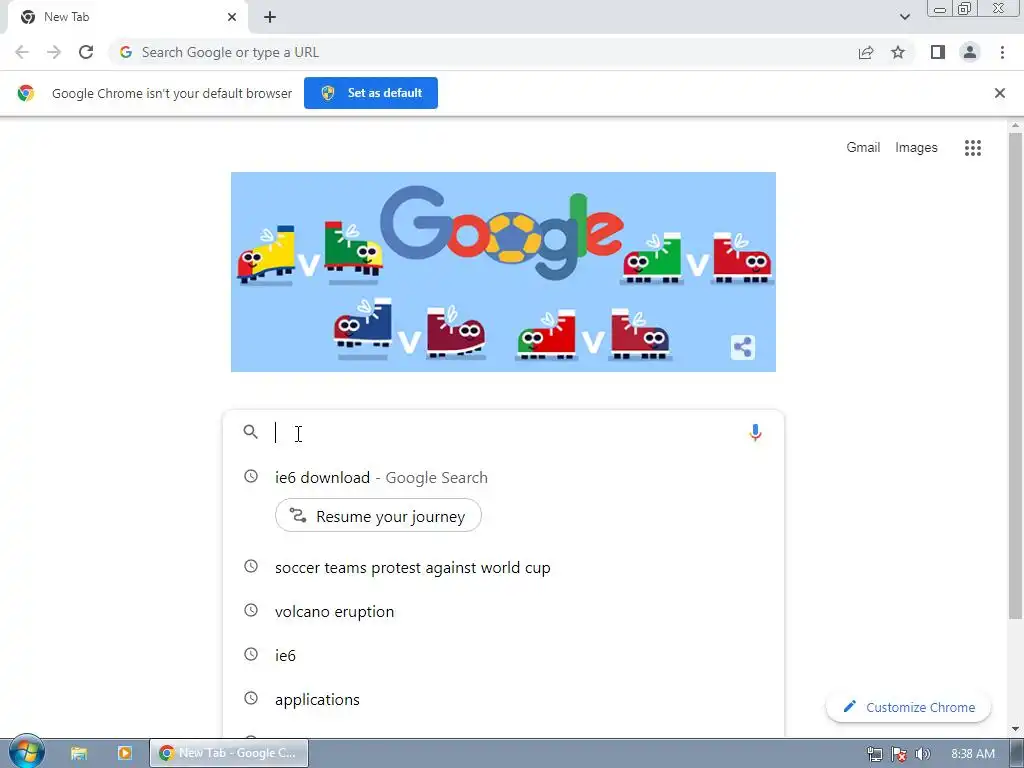Dismiss the default browser infobar

(x=1000, y=93)
